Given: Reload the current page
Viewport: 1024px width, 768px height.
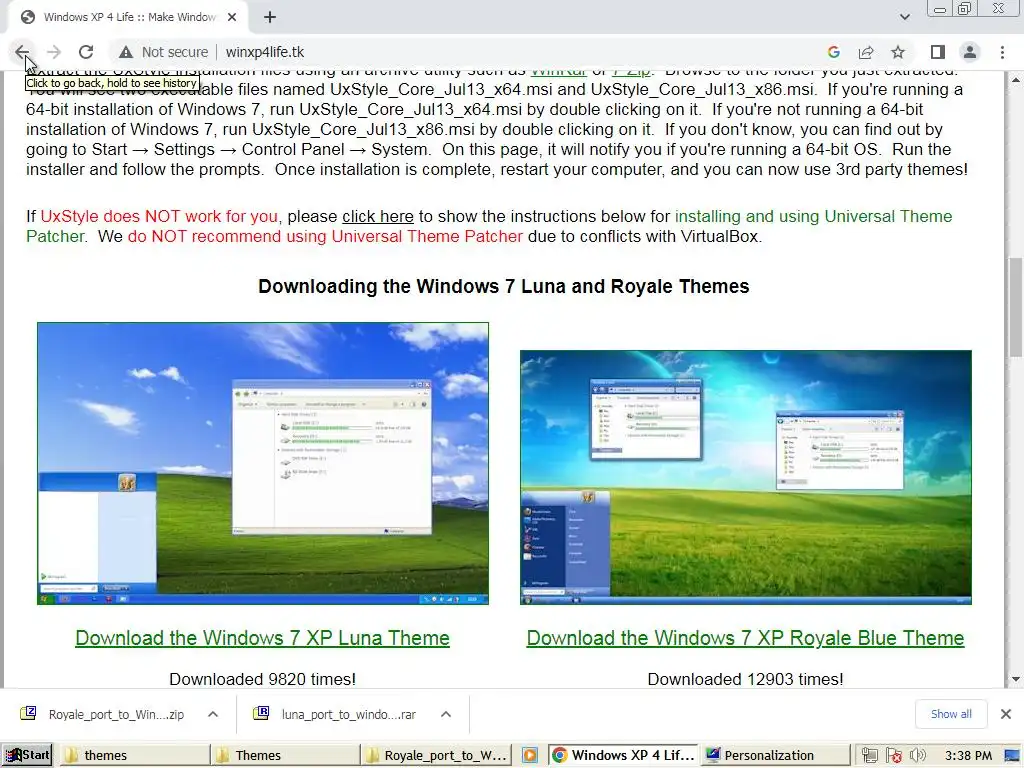Looking at the screenshot, I should tap(86, 52).
